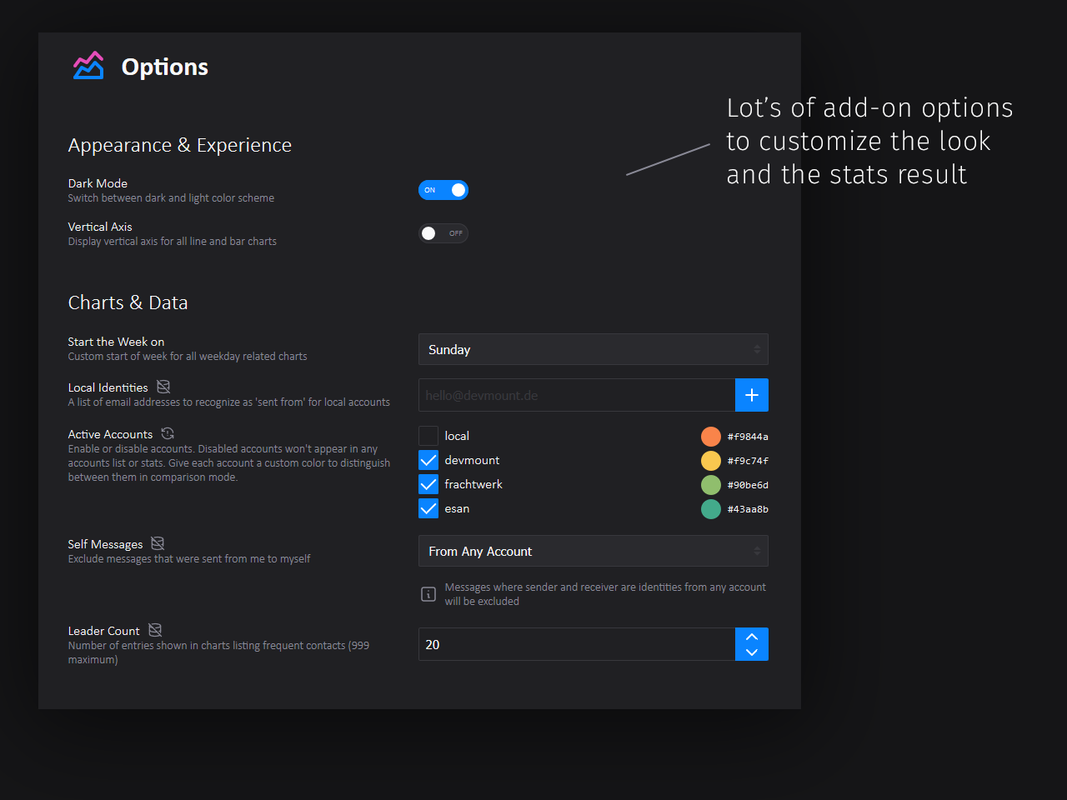
Task: Decrease the Leader Count with down arrow
Action: tap(751, 652)
